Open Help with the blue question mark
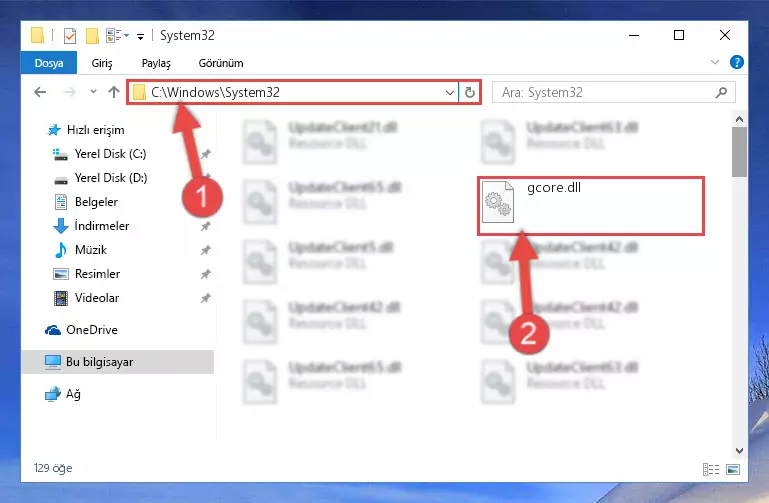 (x=737, y=62)
